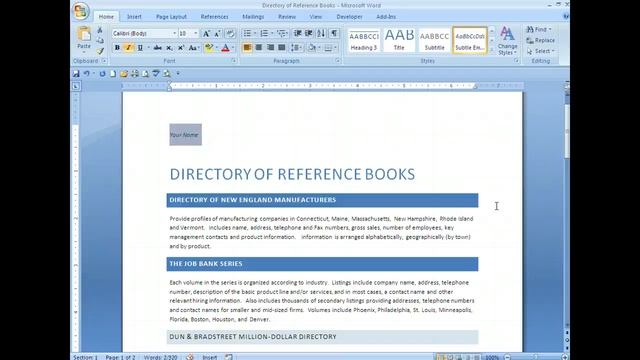Click the Find button

tap(539, 29)
